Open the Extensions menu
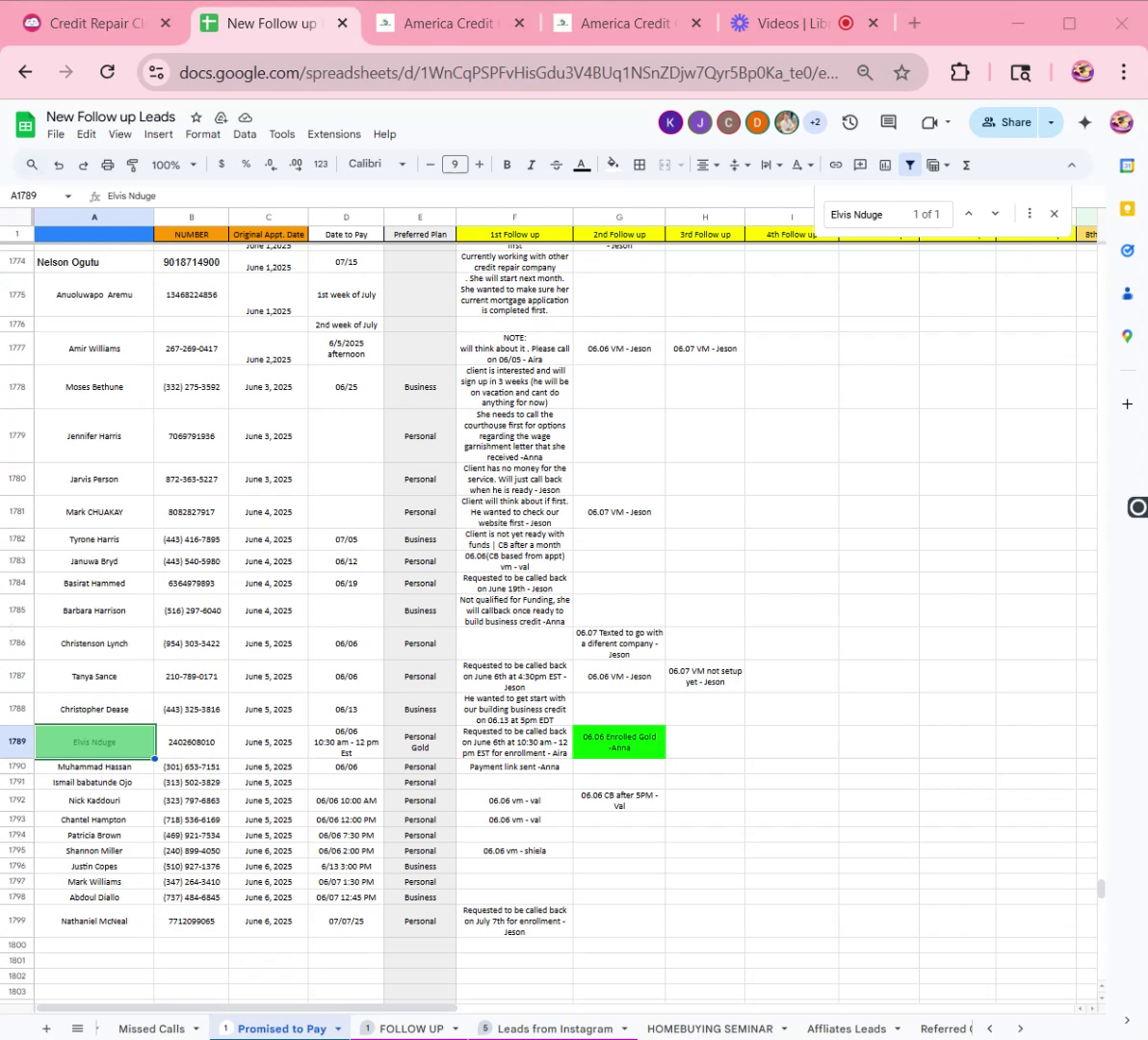This screenshot has height=1040, width=1148. 333,135
